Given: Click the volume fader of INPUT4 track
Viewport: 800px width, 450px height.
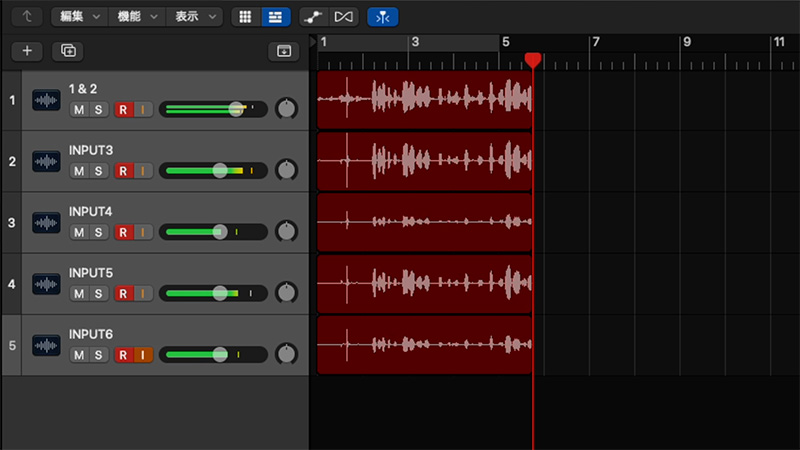Looking at the screenshot, I should pyautogui.click(x=220, y=232).
